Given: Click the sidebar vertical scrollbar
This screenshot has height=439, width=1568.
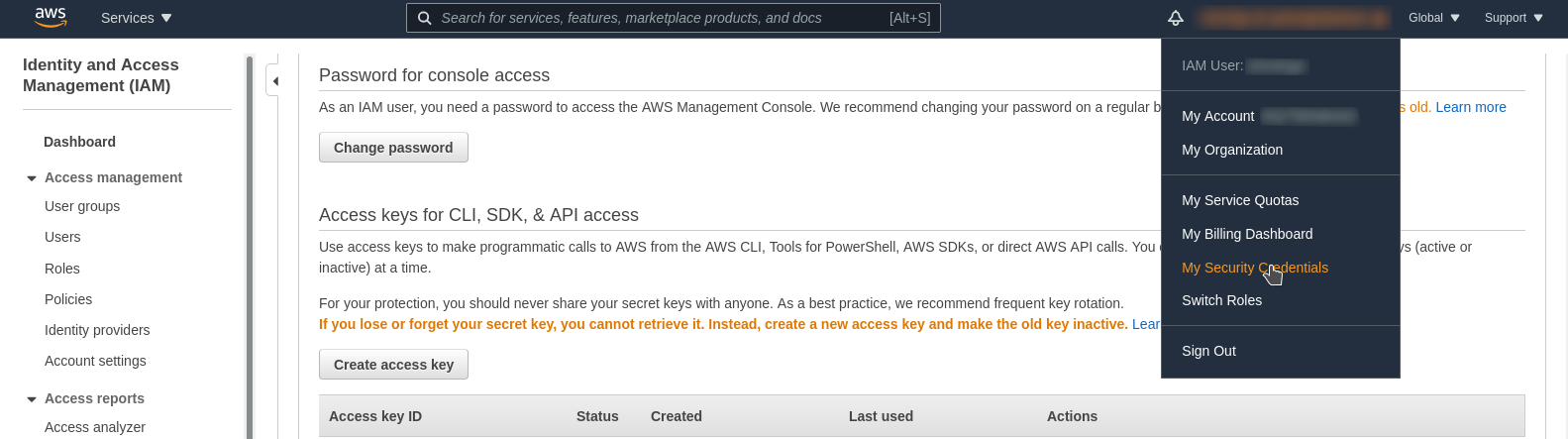Looking at the screenshot, I should (x=250, y=248).
